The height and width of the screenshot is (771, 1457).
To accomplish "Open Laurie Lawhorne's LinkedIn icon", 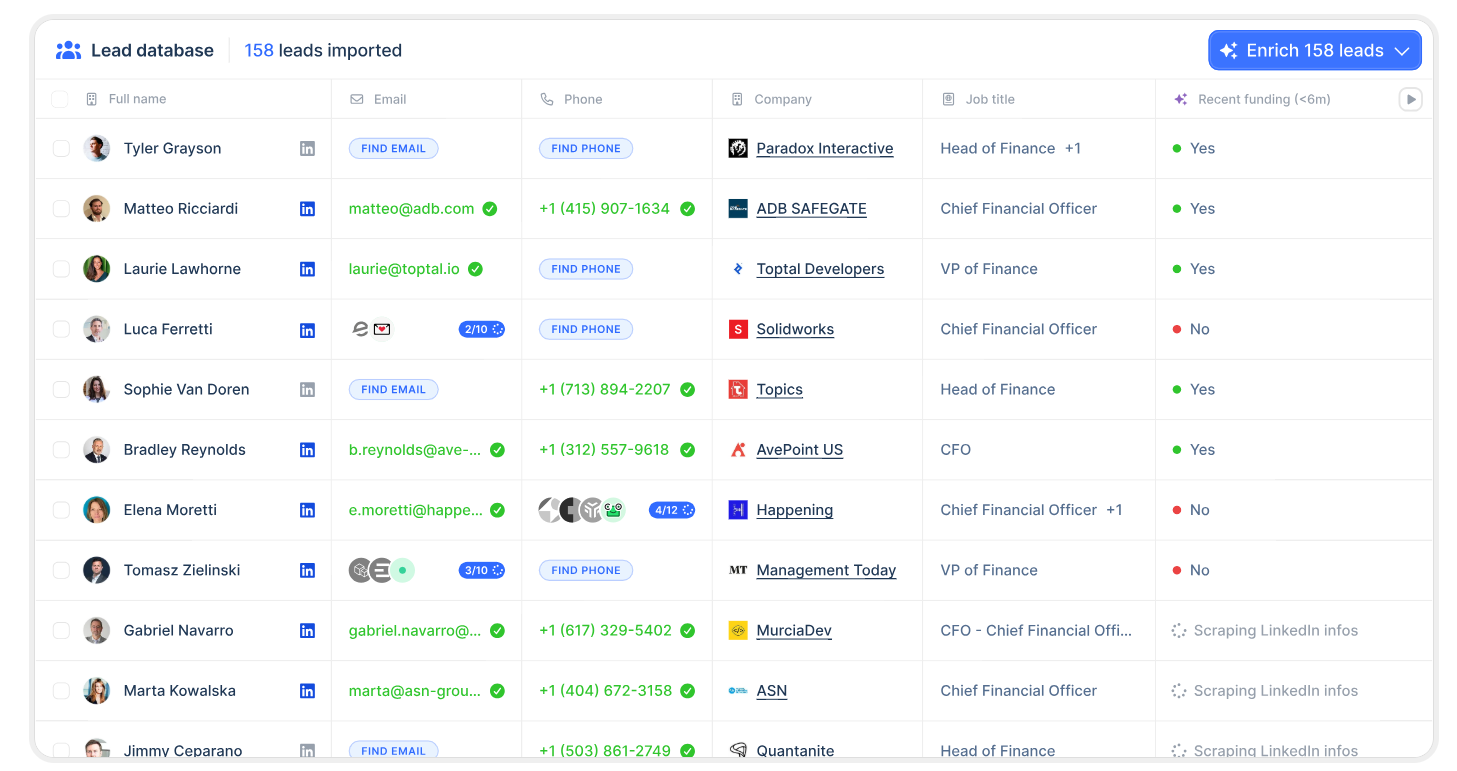I will (x=307, y=269).
